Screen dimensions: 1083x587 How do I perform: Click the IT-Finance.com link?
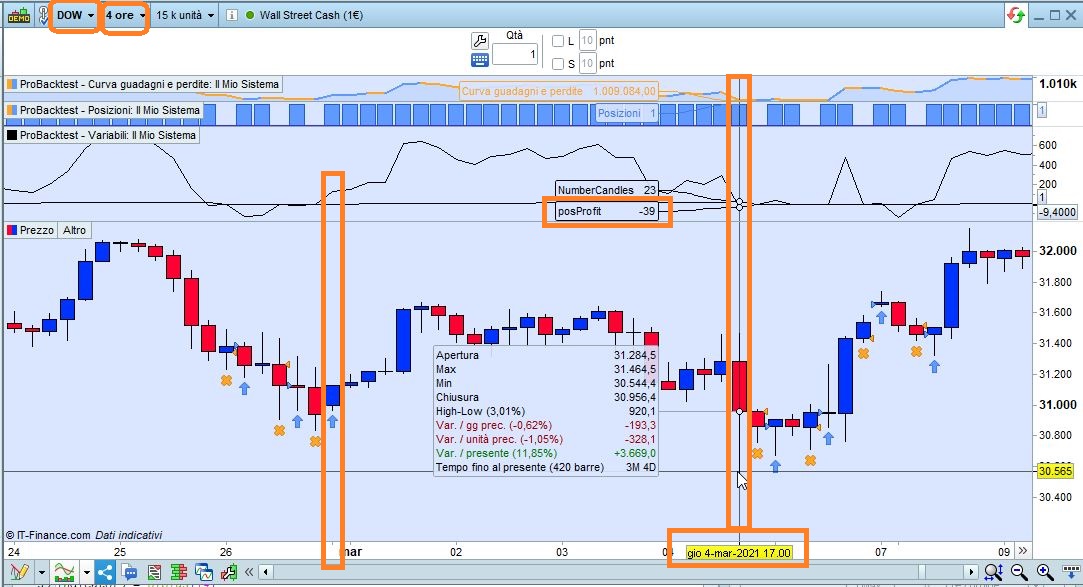[x=53, y=535]
